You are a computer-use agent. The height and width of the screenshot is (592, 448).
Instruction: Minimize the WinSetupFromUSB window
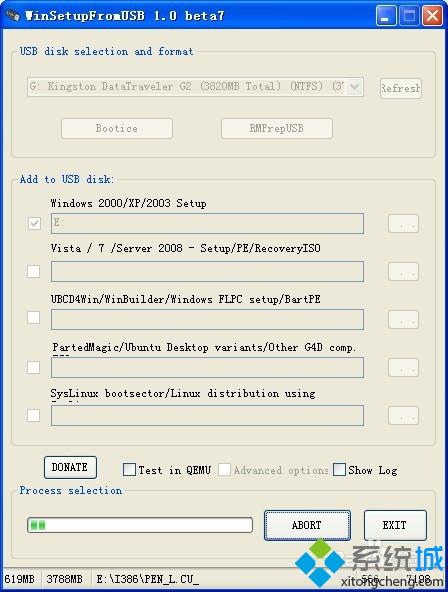pyautogui.click(x=386, y=16)
